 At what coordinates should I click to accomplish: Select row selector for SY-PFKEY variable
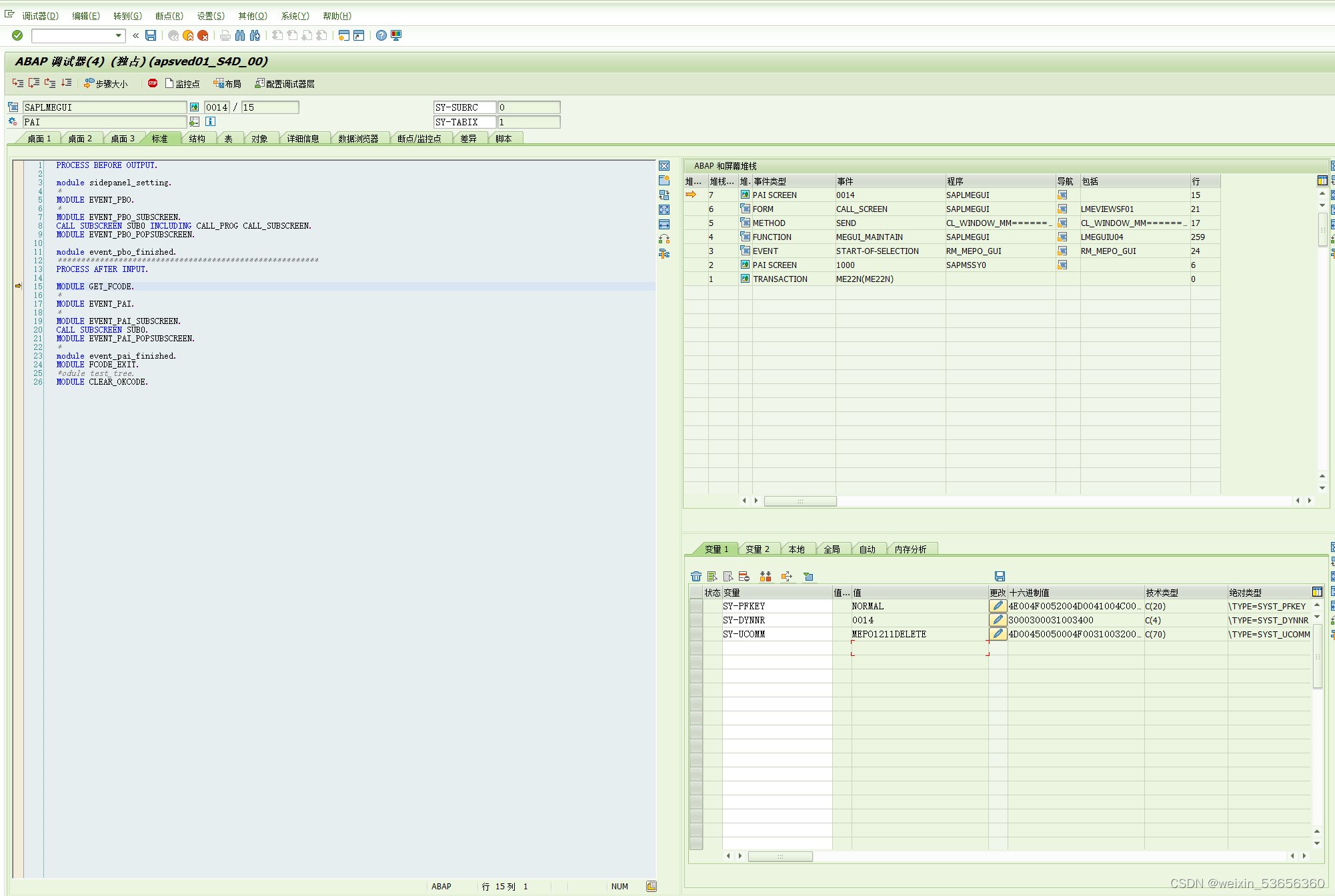coord(696,606)
